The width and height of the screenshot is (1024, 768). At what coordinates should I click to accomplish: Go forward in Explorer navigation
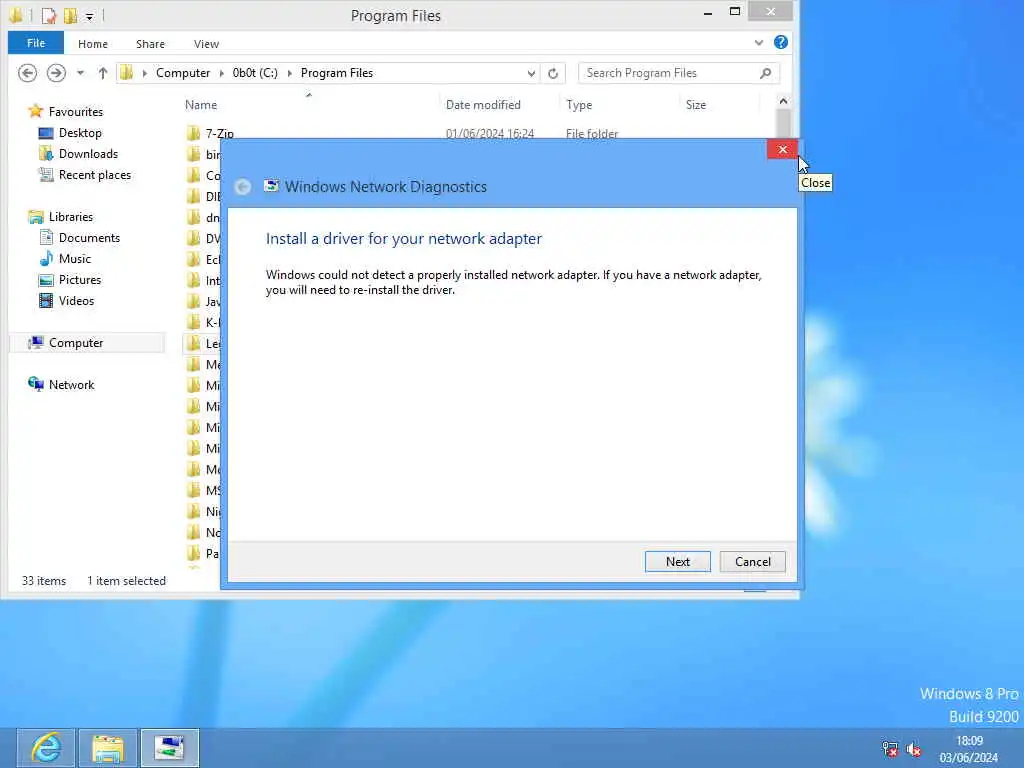[56, 72]
